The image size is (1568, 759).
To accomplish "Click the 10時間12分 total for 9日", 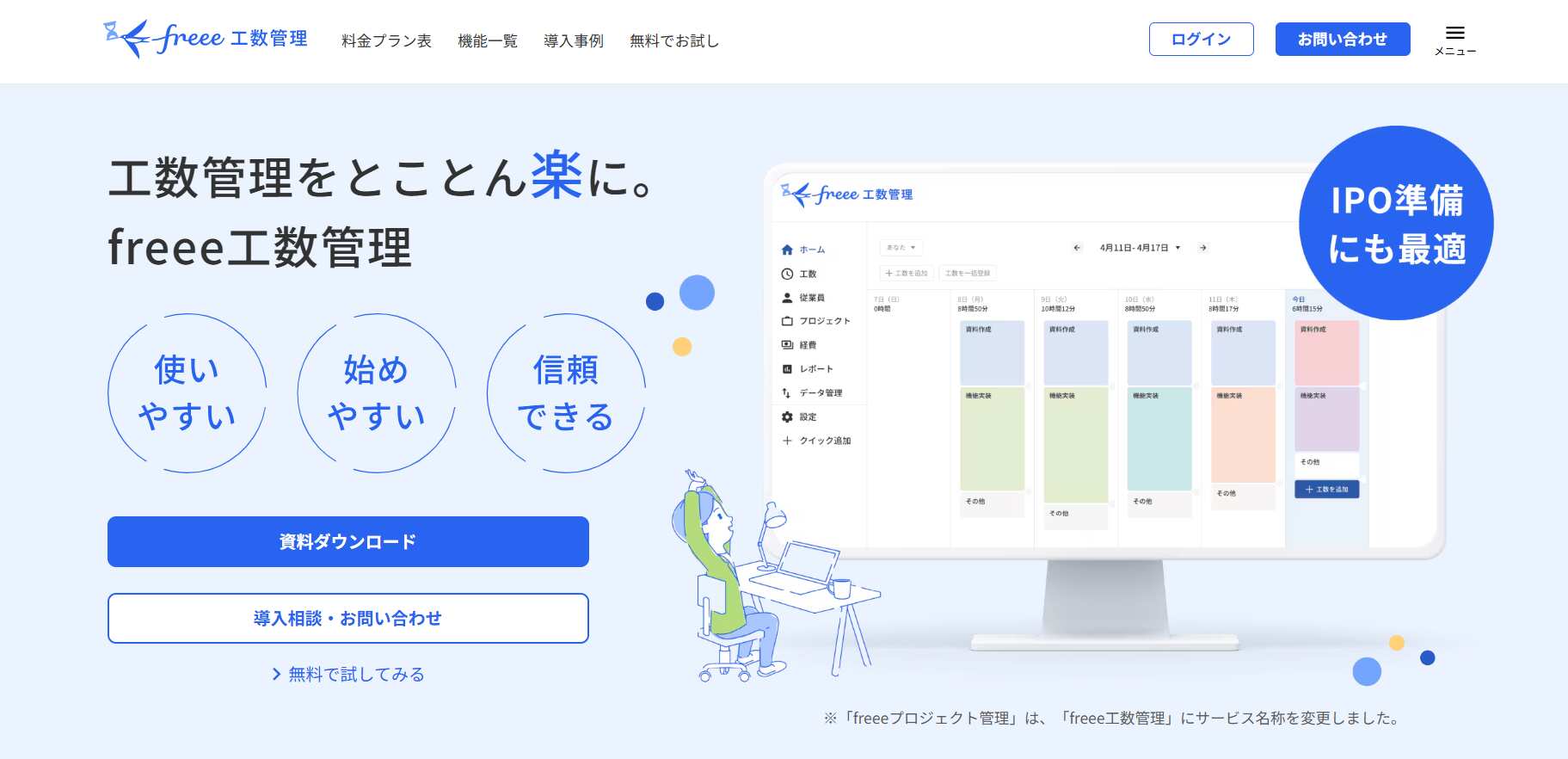I will 1058,309.
